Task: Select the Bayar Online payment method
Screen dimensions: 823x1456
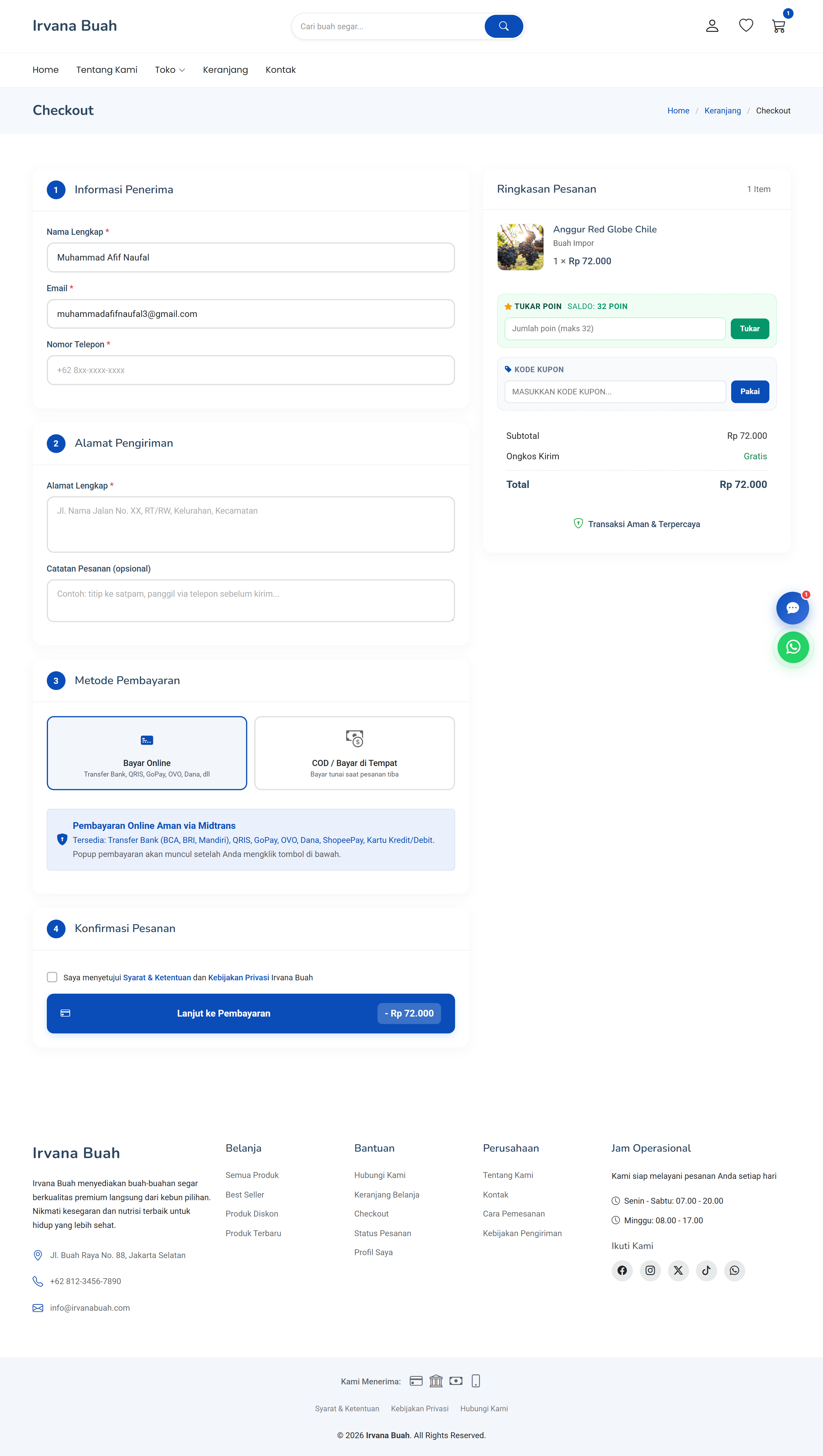Action: [147, 753]
